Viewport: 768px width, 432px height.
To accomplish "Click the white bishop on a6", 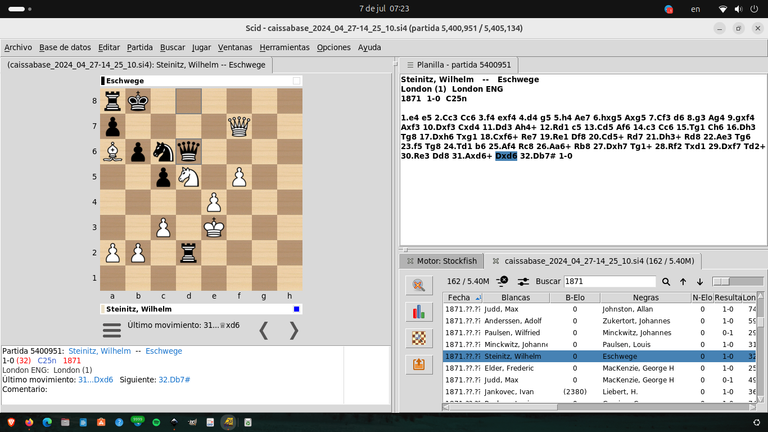I will click(x=113, y=151).
